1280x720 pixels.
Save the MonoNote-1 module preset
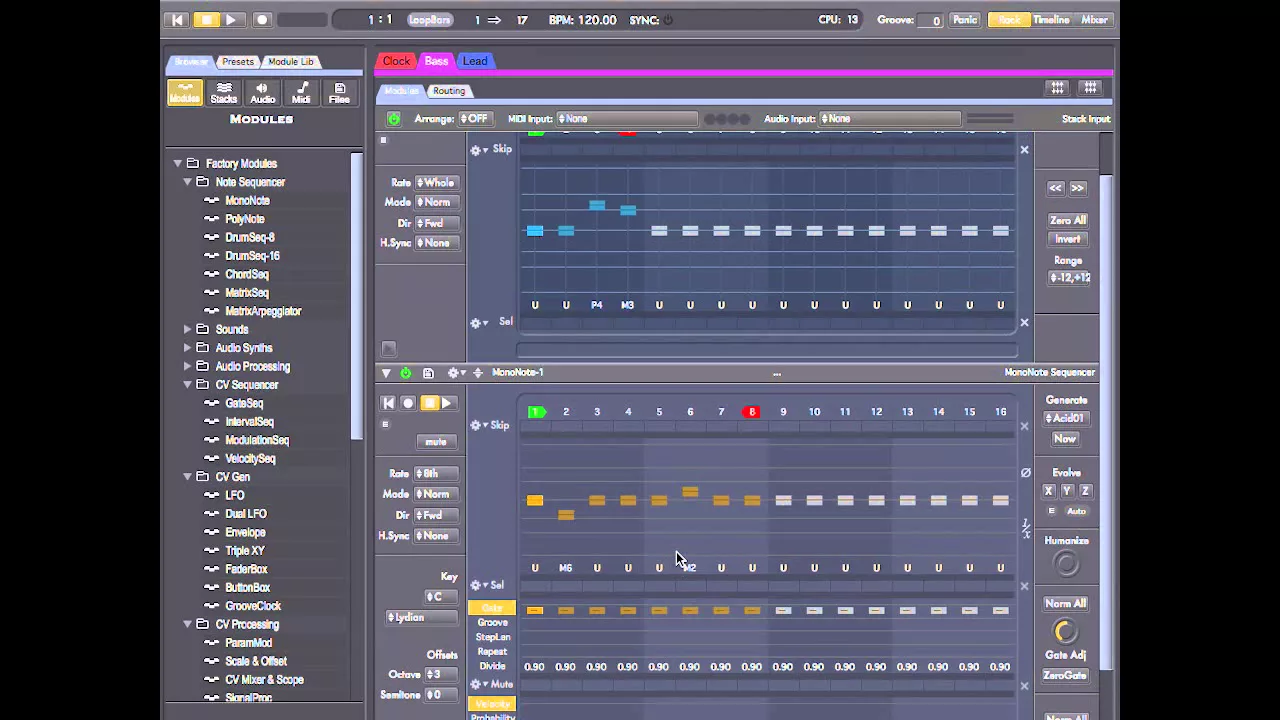pyautogui.click(x=428, y=373)
